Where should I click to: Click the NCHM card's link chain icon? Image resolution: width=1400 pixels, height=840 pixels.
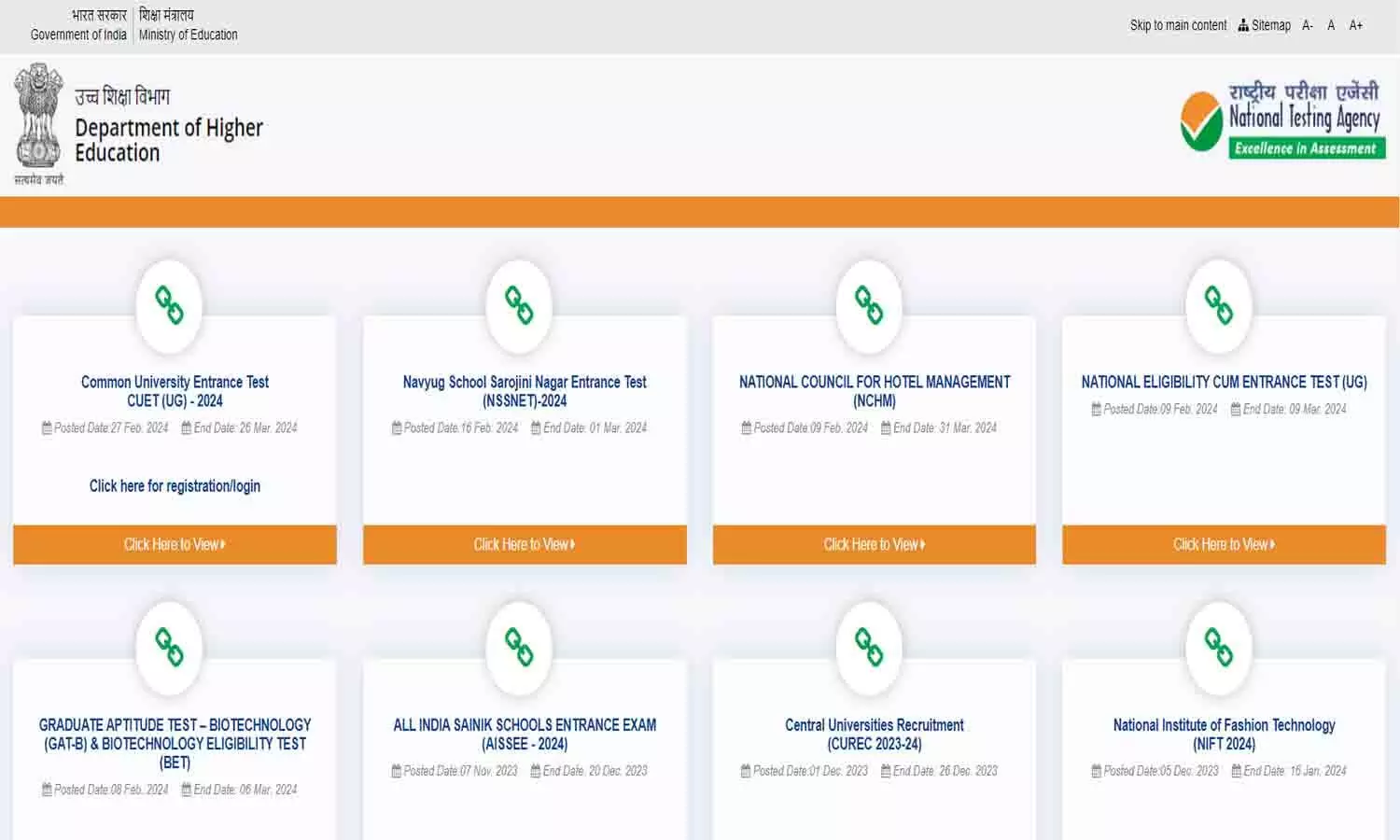point(869,305)
